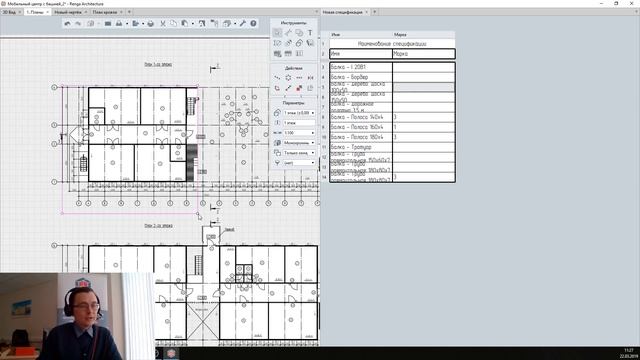
Task: Click the filter funnel icon in Параметры
Action: [x=277, y=163]
